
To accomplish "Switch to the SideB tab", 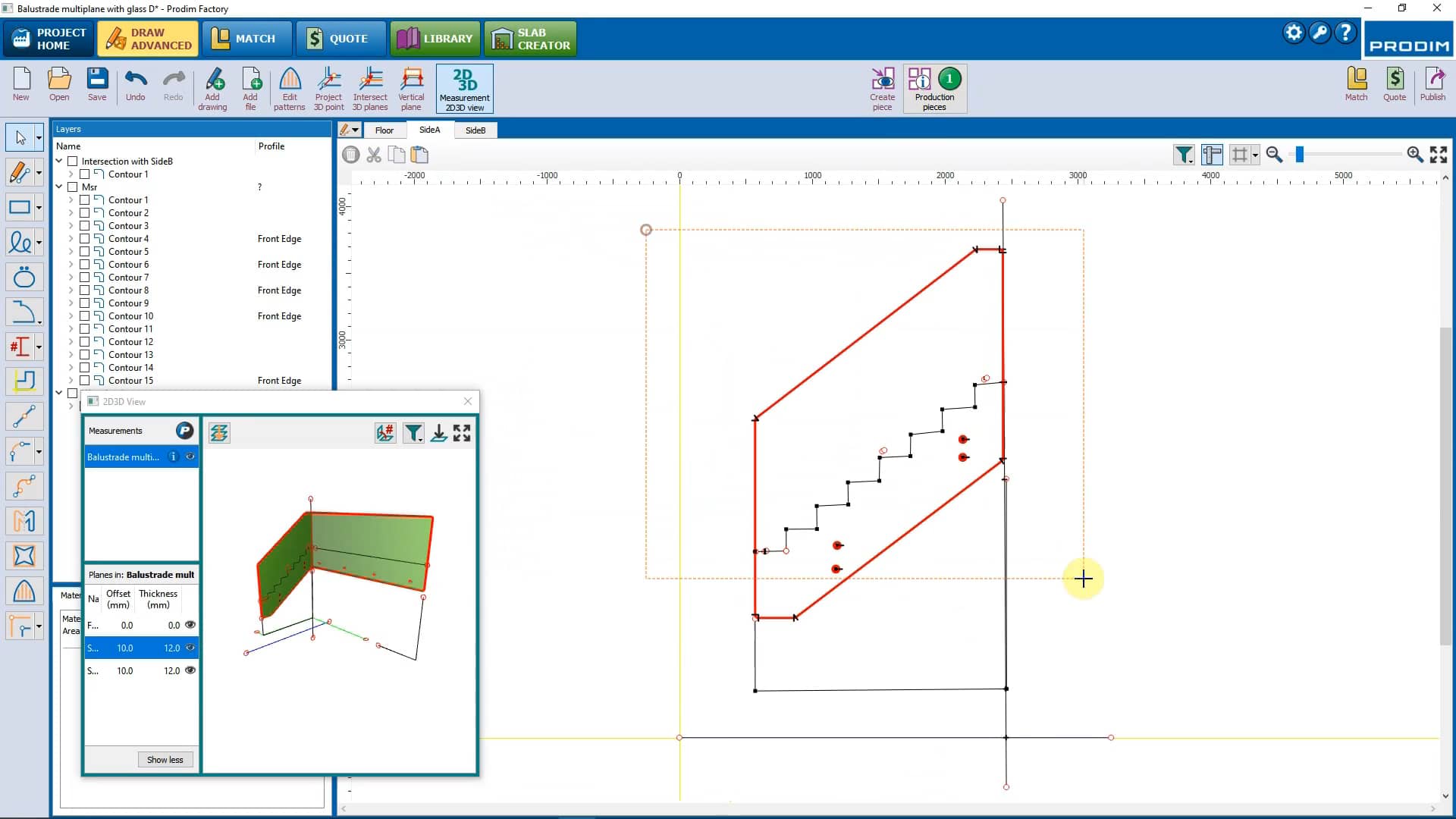I will (x=475, y=130).
